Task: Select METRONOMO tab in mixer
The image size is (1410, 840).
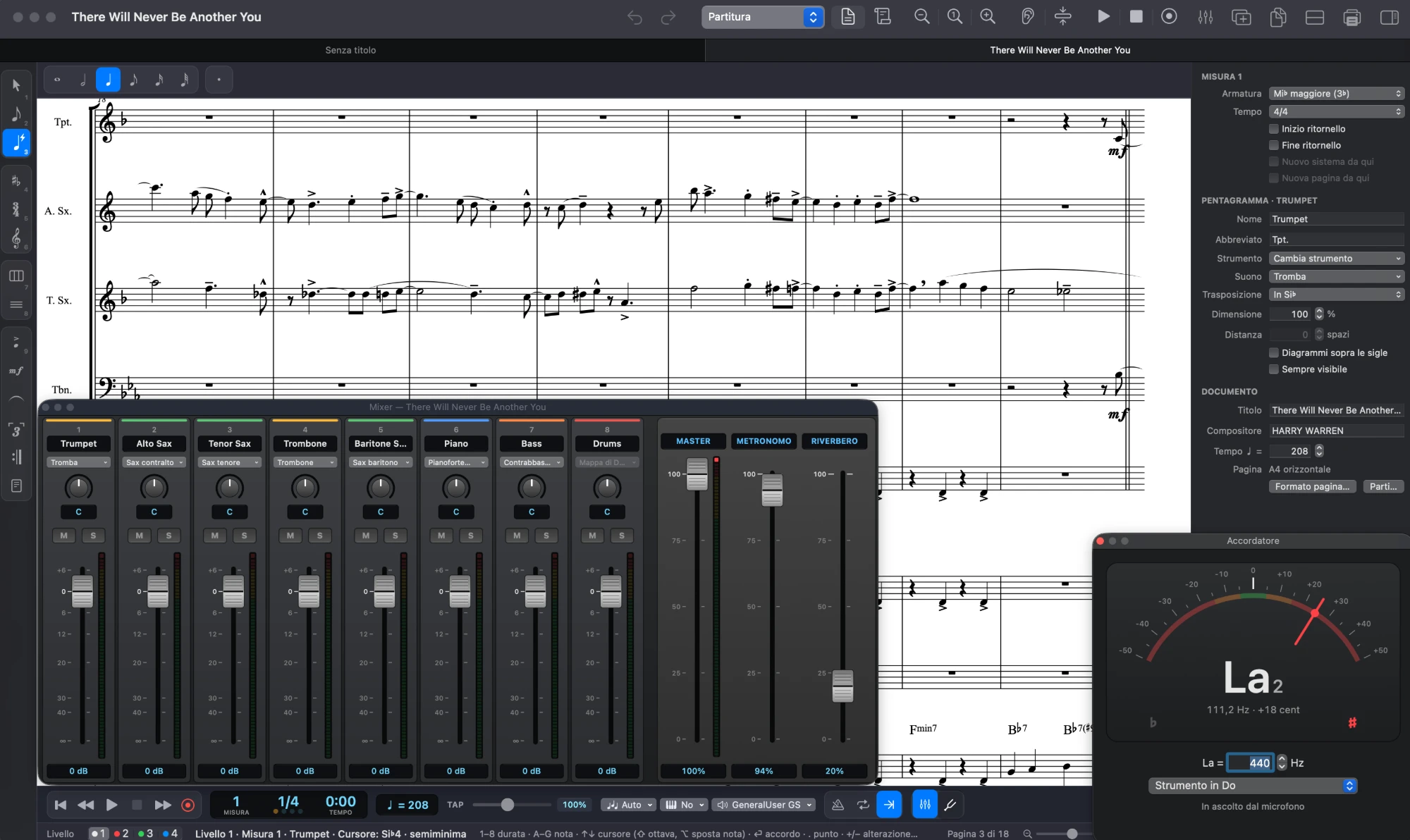Action: [x=764, y=441]
